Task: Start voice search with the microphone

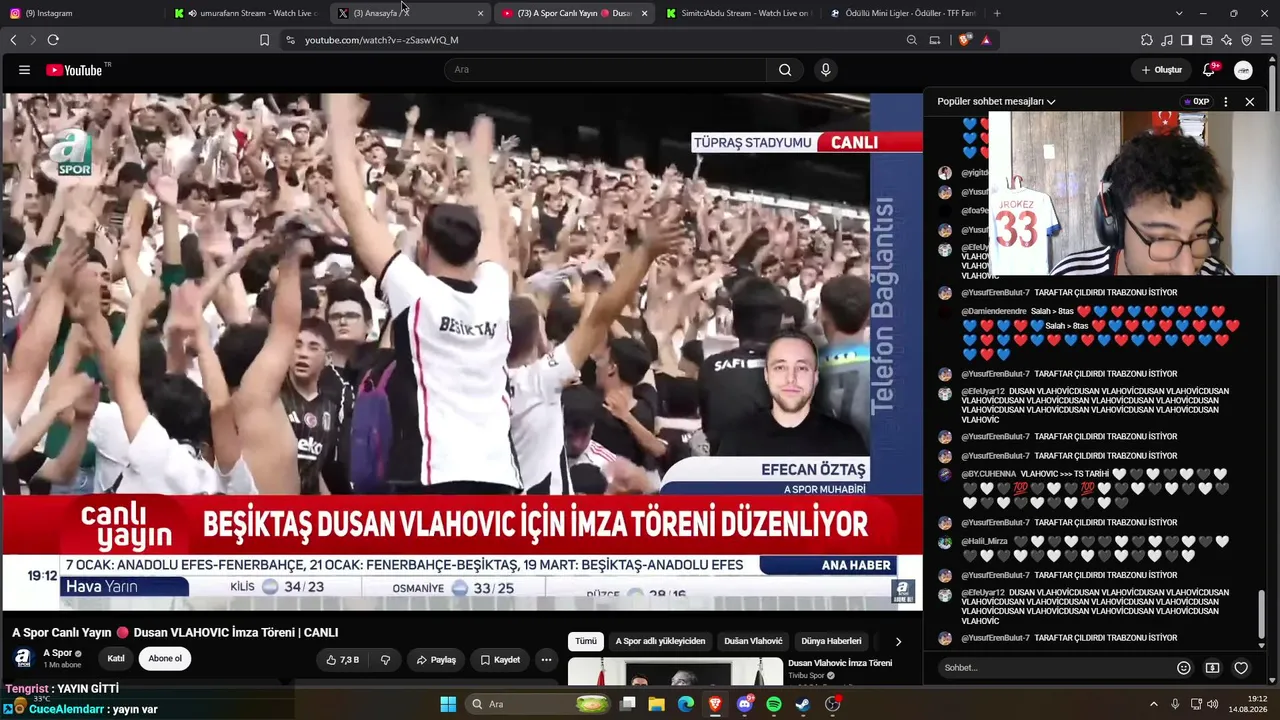Action: [825, 70]
